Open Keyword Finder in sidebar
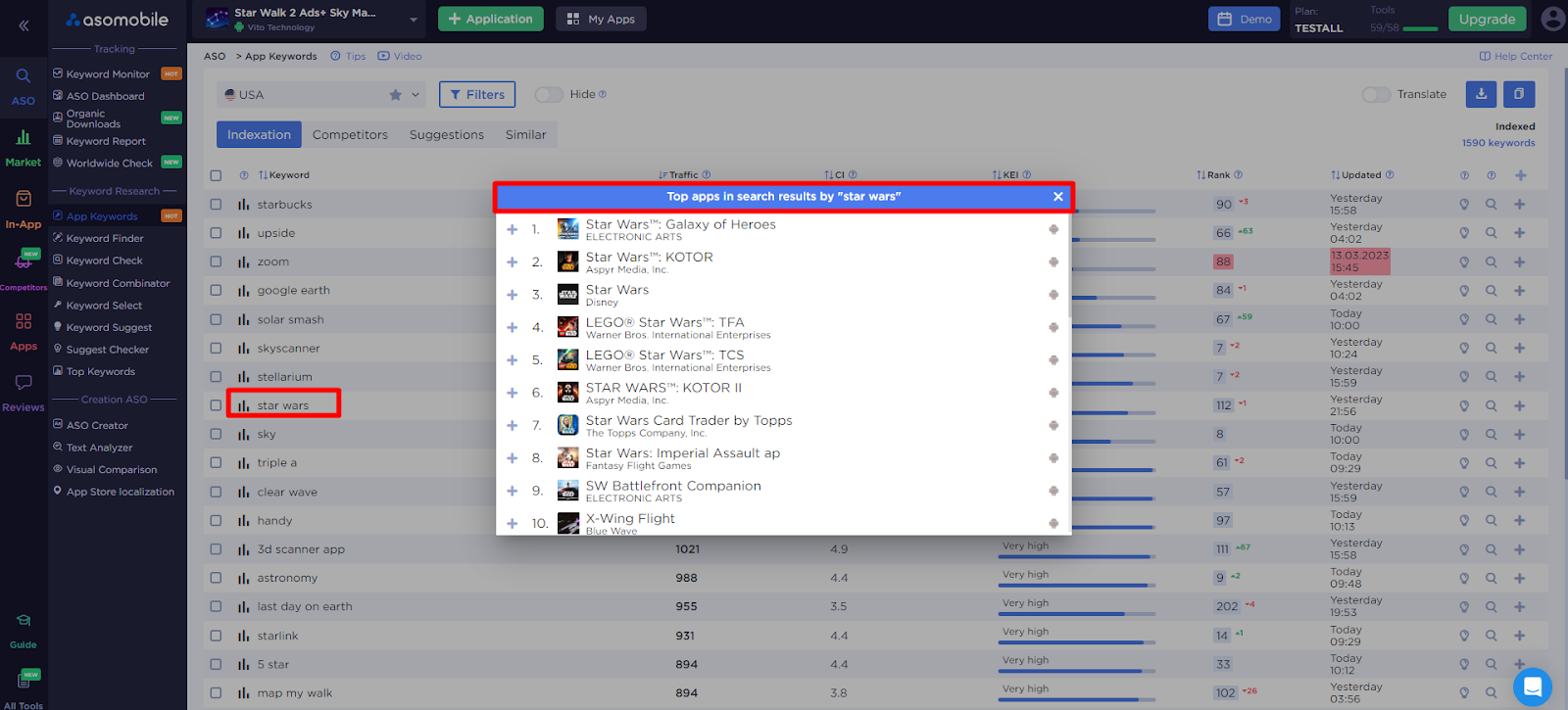The height and width of the screenshot is (710, 1568). click(105, 238)
